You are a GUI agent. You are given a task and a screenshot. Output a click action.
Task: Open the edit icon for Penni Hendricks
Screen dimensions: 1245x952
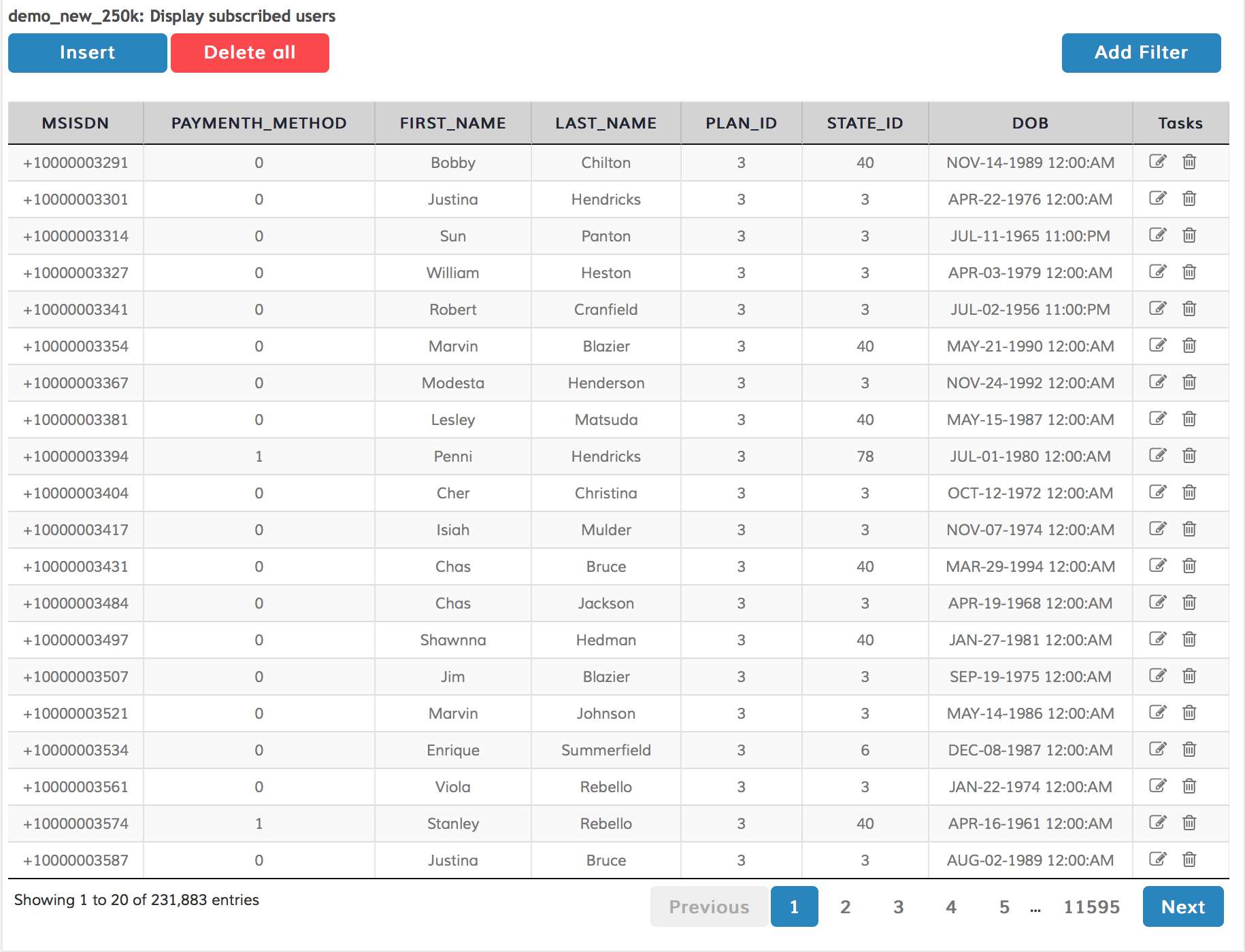1157,456
